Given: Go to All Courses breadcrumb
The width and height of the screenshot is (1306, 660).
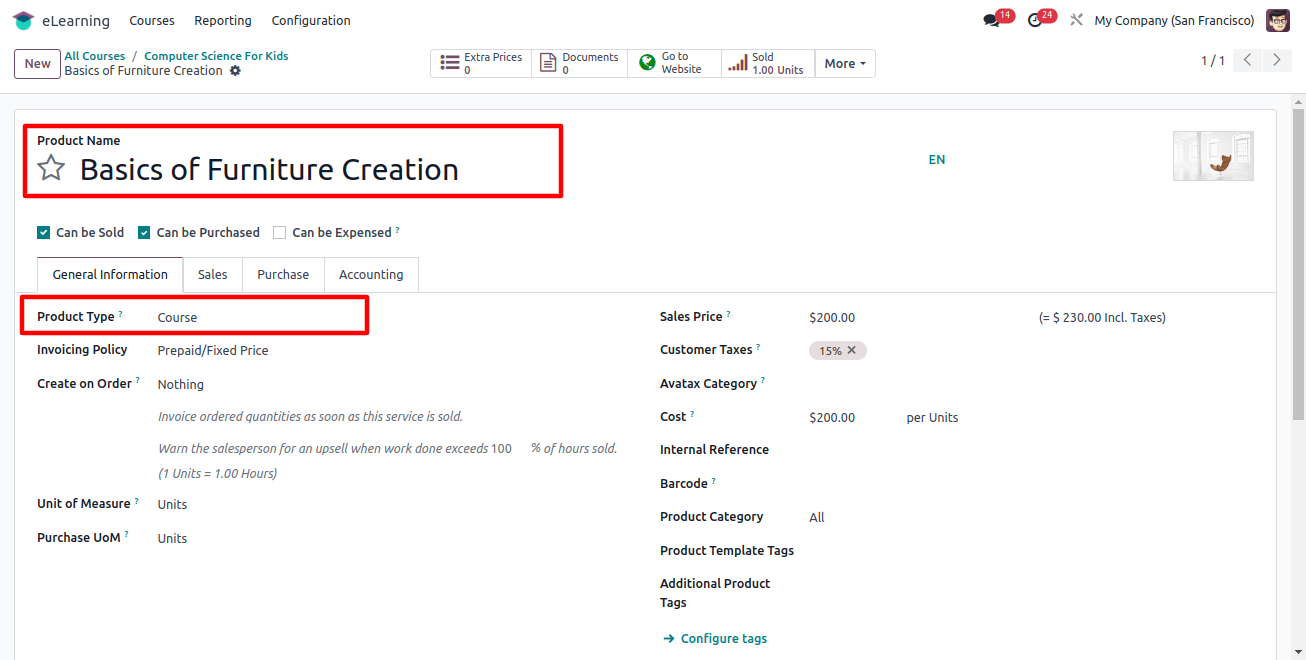Looking at the screenshot, I should [95, 56].
